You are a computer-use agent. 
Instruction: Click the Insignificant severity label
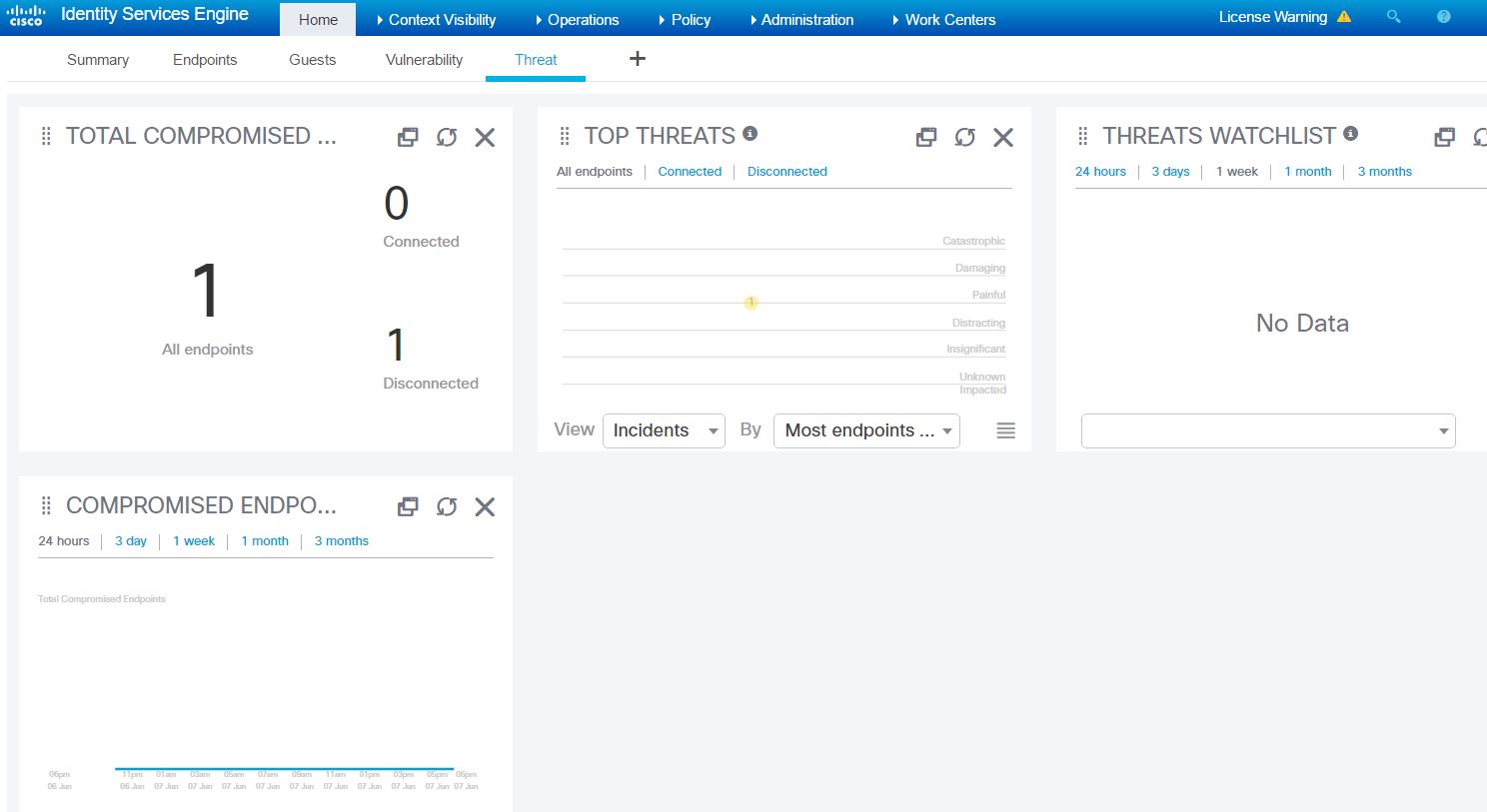pos(976,349)
